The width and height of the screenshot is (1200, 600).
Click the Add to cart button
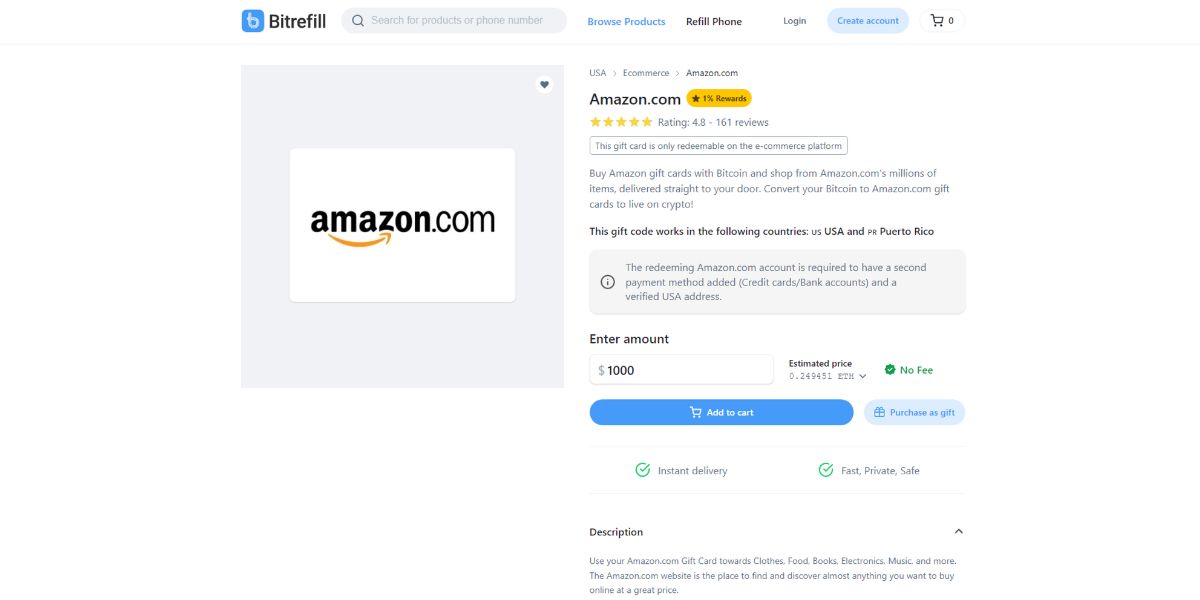[720, 412]
